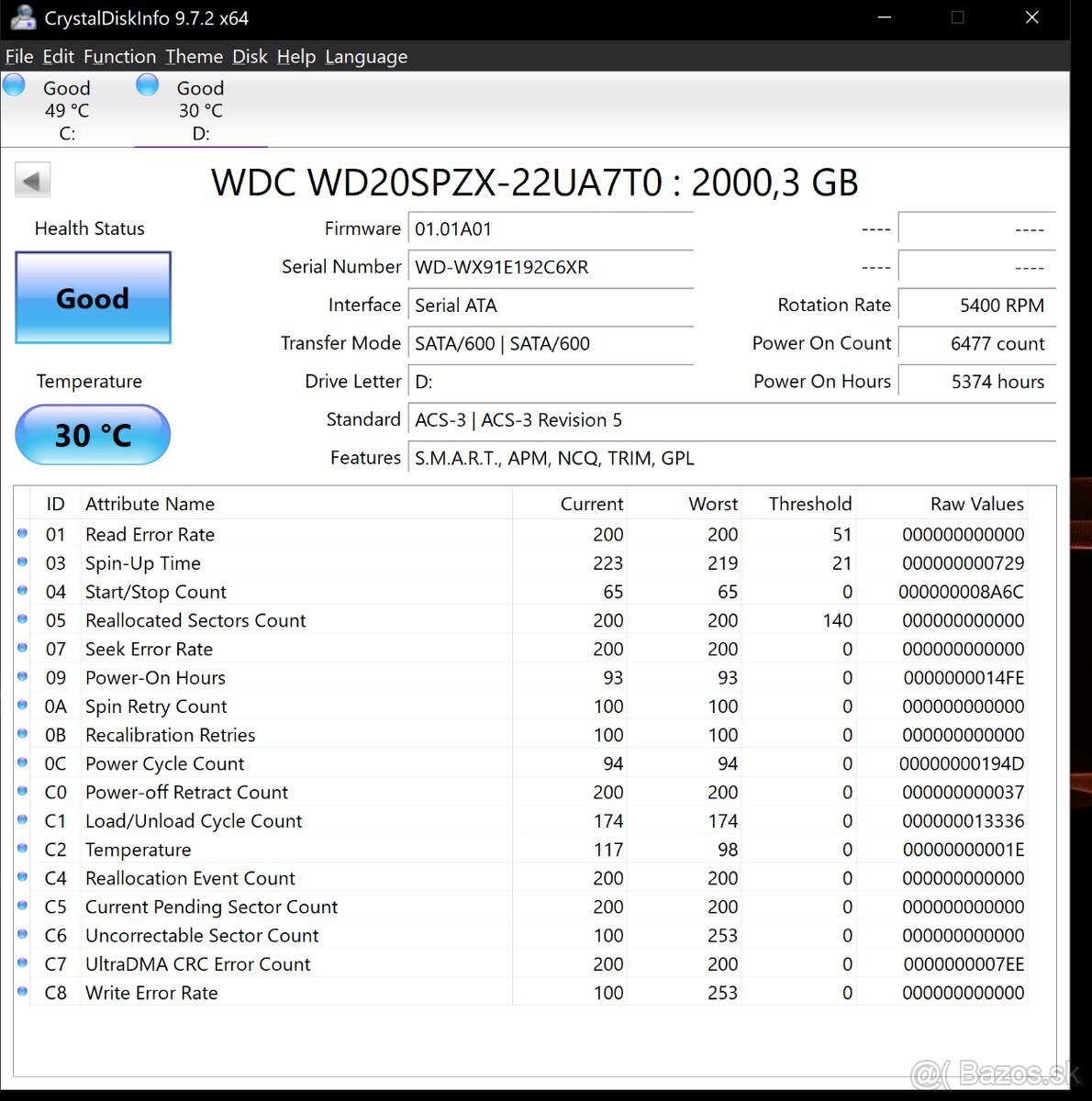Viewport: 1092px width, 1101px height.
Task: Click status dot for Start/Stop Count
Action: click(x=22, y=590)
